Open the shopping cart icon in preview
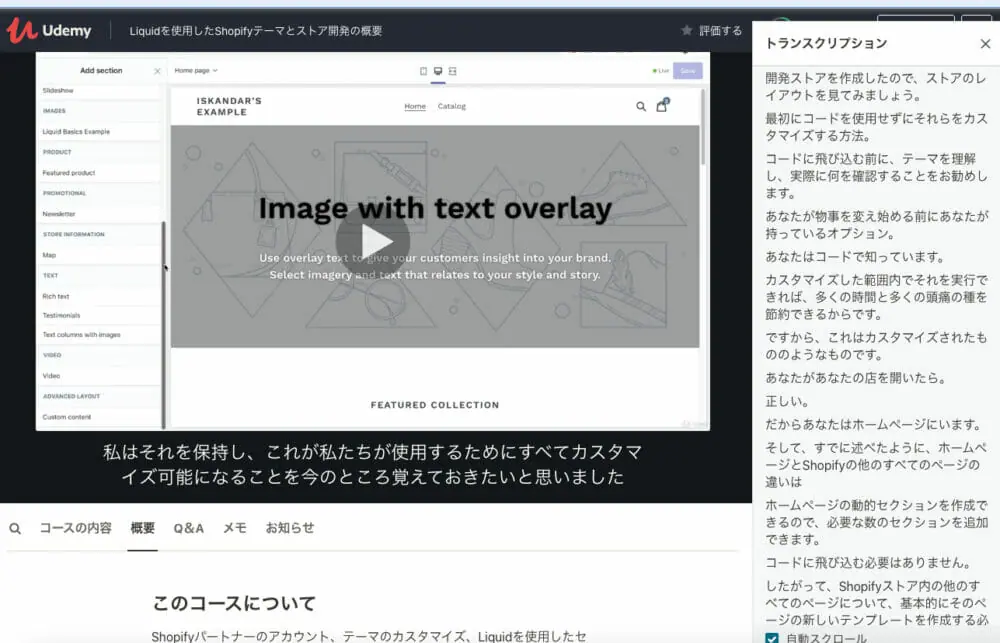 coord(662,106)
